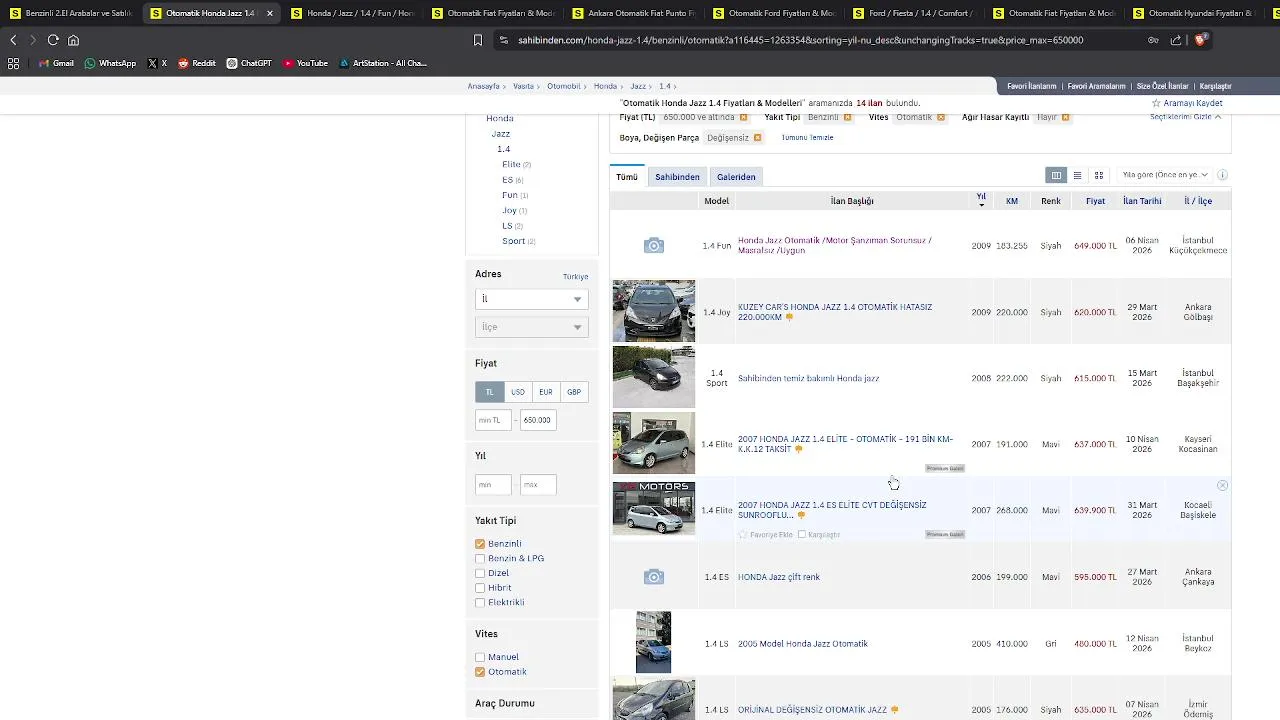Bookmark this page via bookmark icon
1280x720 pixels.
pos(478,40)
